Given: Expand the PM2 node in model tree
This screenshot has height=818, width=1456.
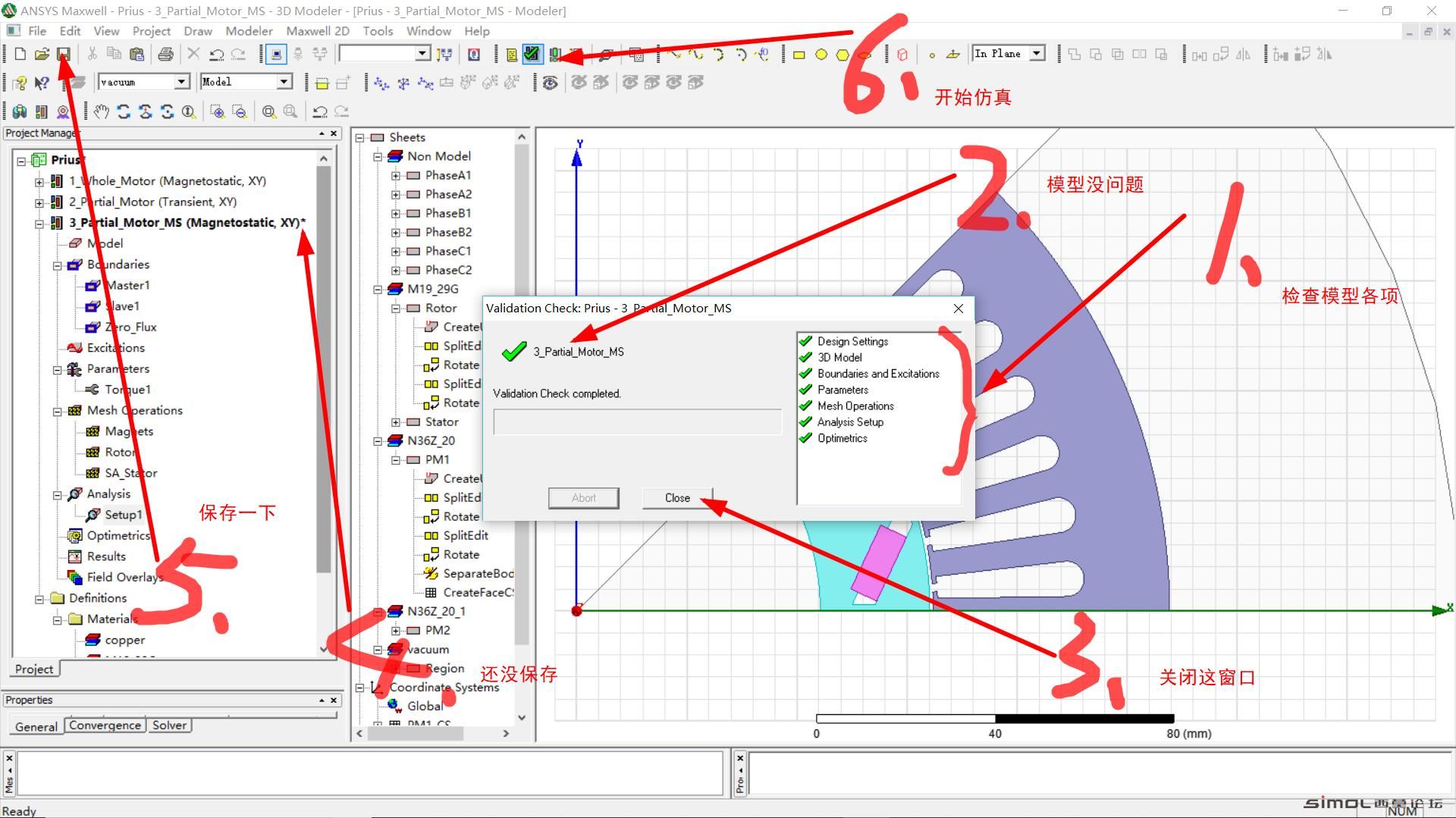Looking at the screenshot, I should [396, 631].
